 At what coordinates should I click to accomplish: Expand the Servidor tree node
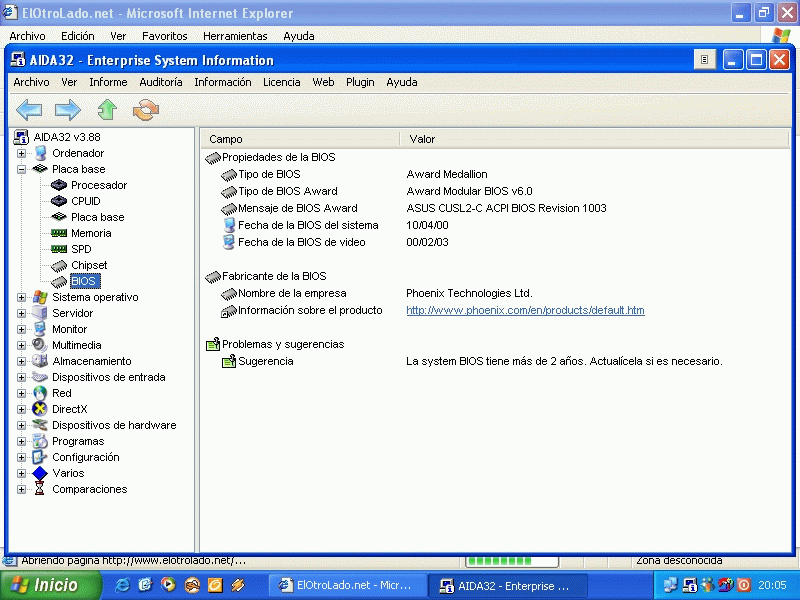click(x=21, y=313)
